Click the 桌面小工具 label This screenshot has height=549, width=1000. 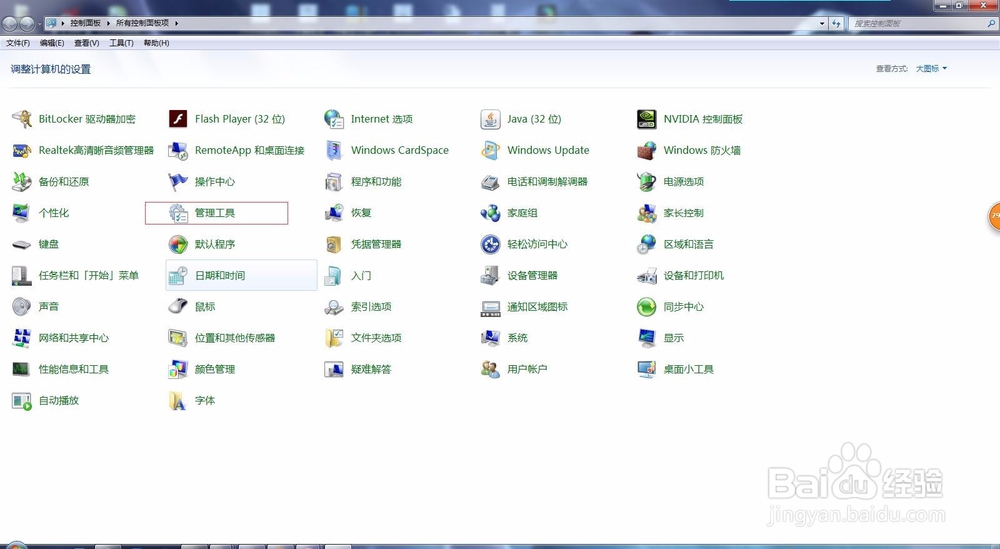click(688, 369)
